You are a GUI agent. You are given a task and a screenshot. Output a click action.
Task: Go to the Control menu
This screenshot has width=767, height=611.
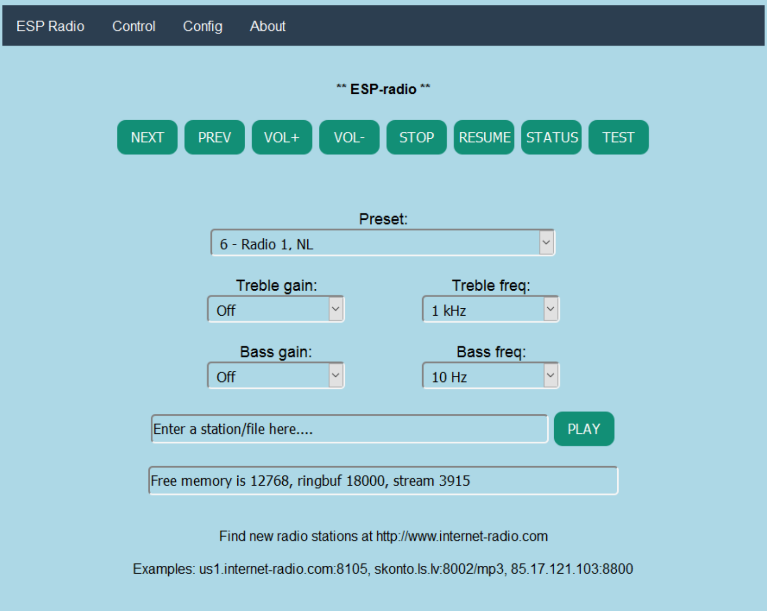pos(134,26)
